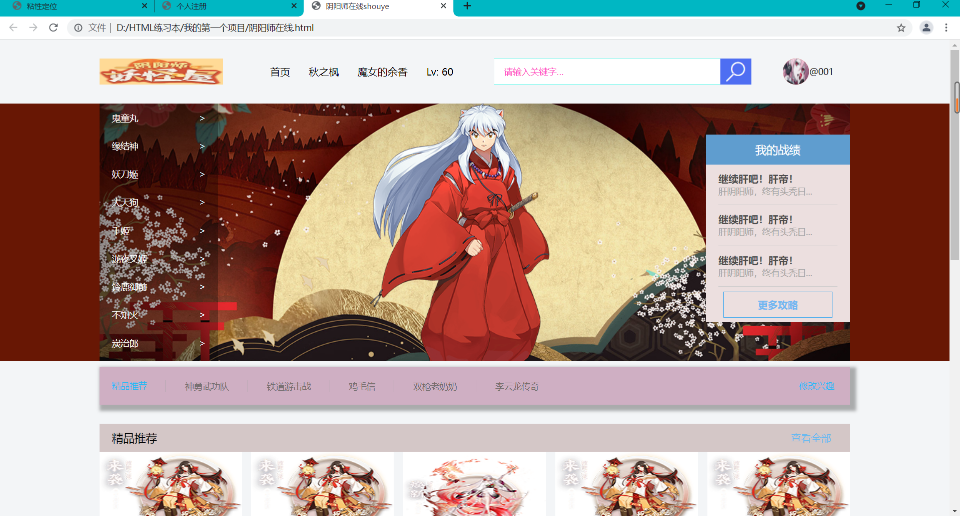
Task: Select 缘结神 in the sidebar list
Action: click(125, 147)
